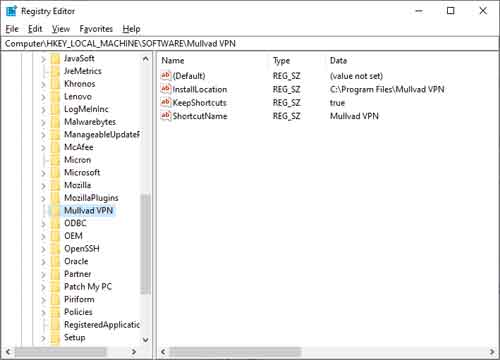The image size is (500, 360).
Task: Select the ShortcutName value name
Action: point(200,116)
